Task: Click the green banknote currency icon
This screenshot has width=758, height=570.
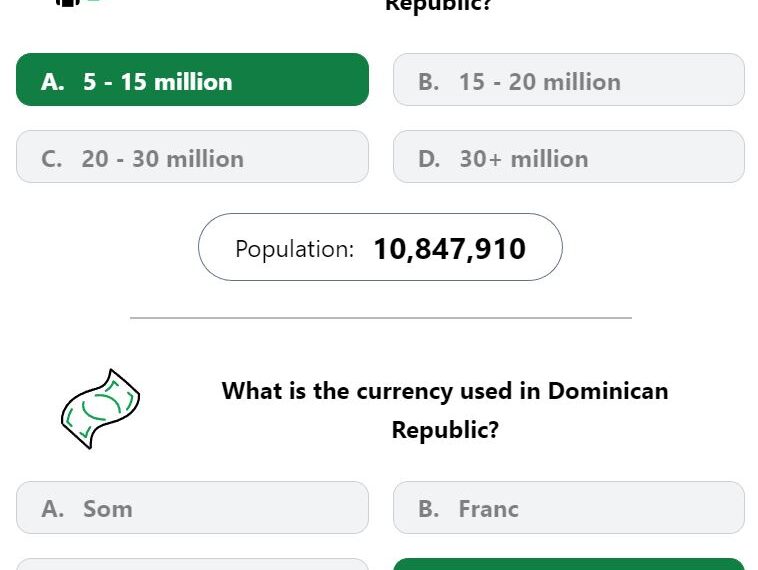Action: [x=101, y=409]
